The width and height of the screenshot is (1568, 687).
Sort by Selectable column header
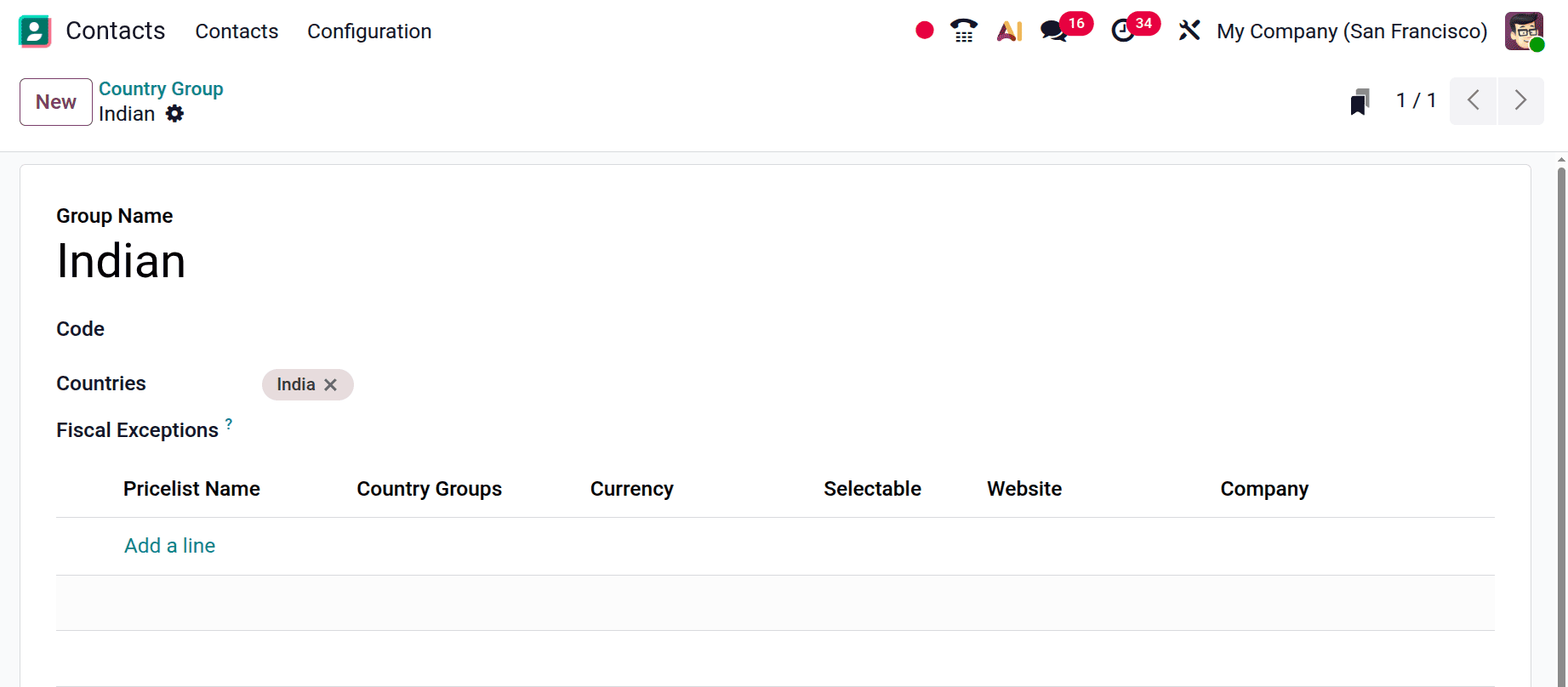(872, 489)
